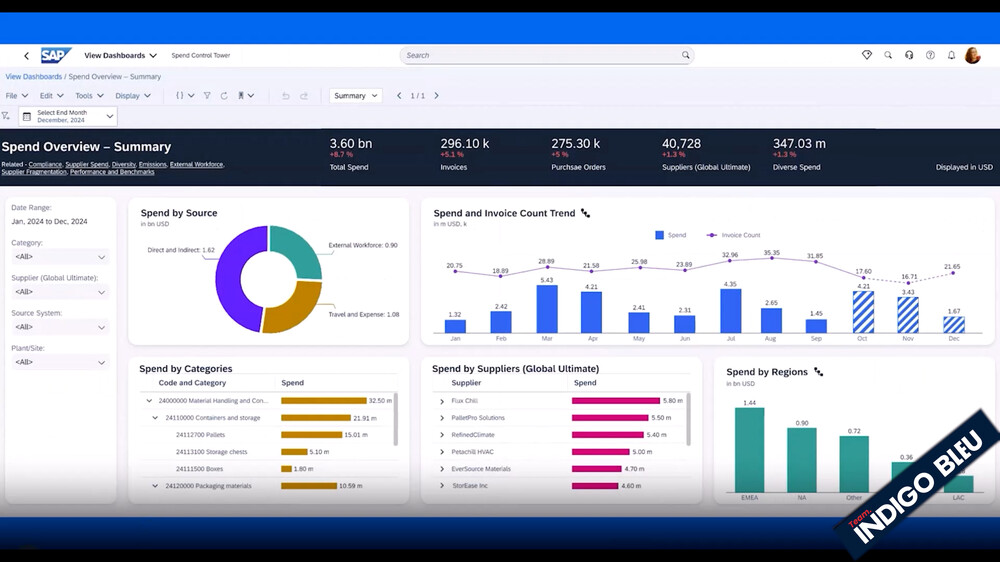Viewport: 1000px width, 562px height.
Task: Click the View Dashboards breadcrumb link
Action: pos(34,77)
